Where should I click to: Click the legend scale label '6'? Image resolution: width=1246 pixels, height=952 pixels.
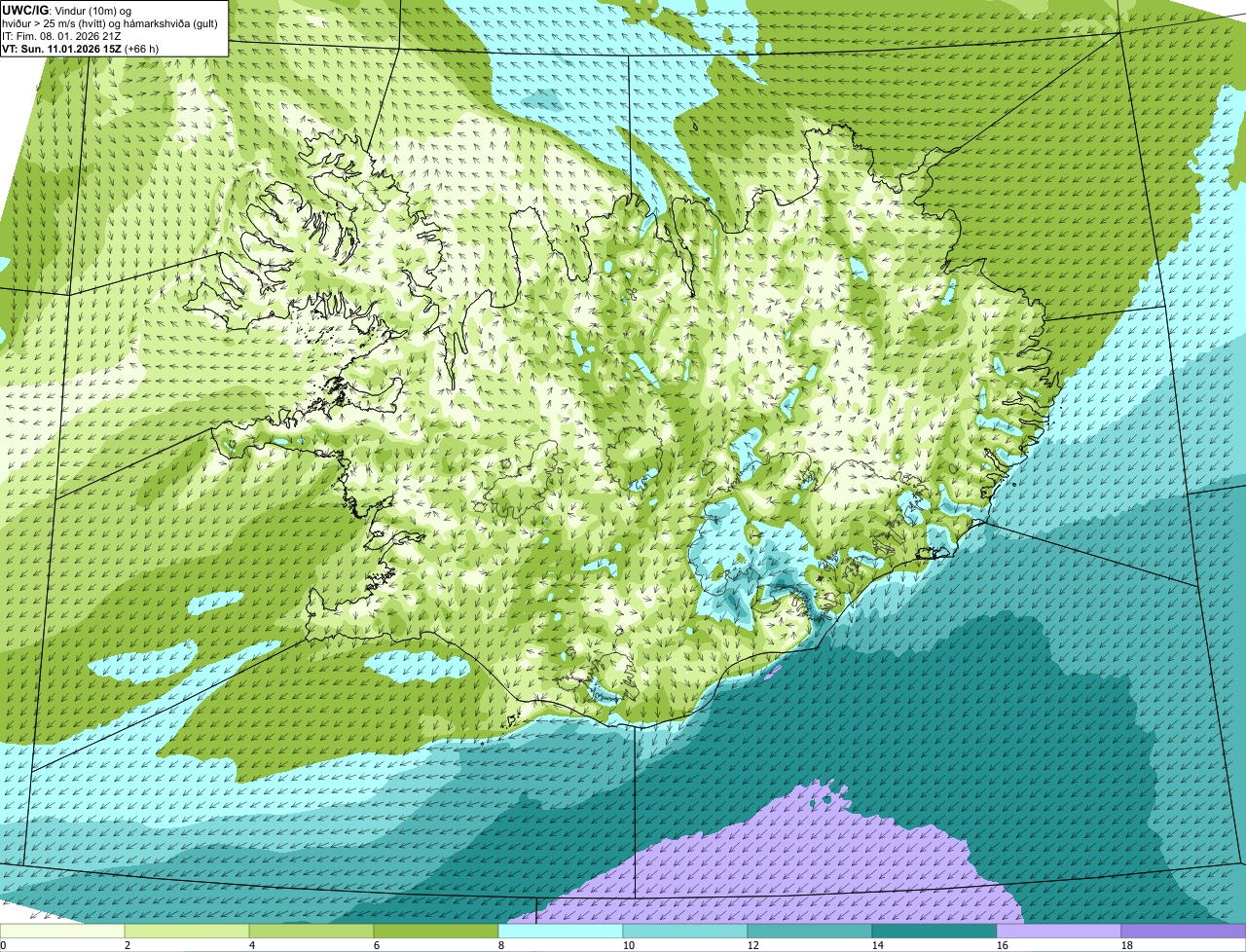point(377,945)
